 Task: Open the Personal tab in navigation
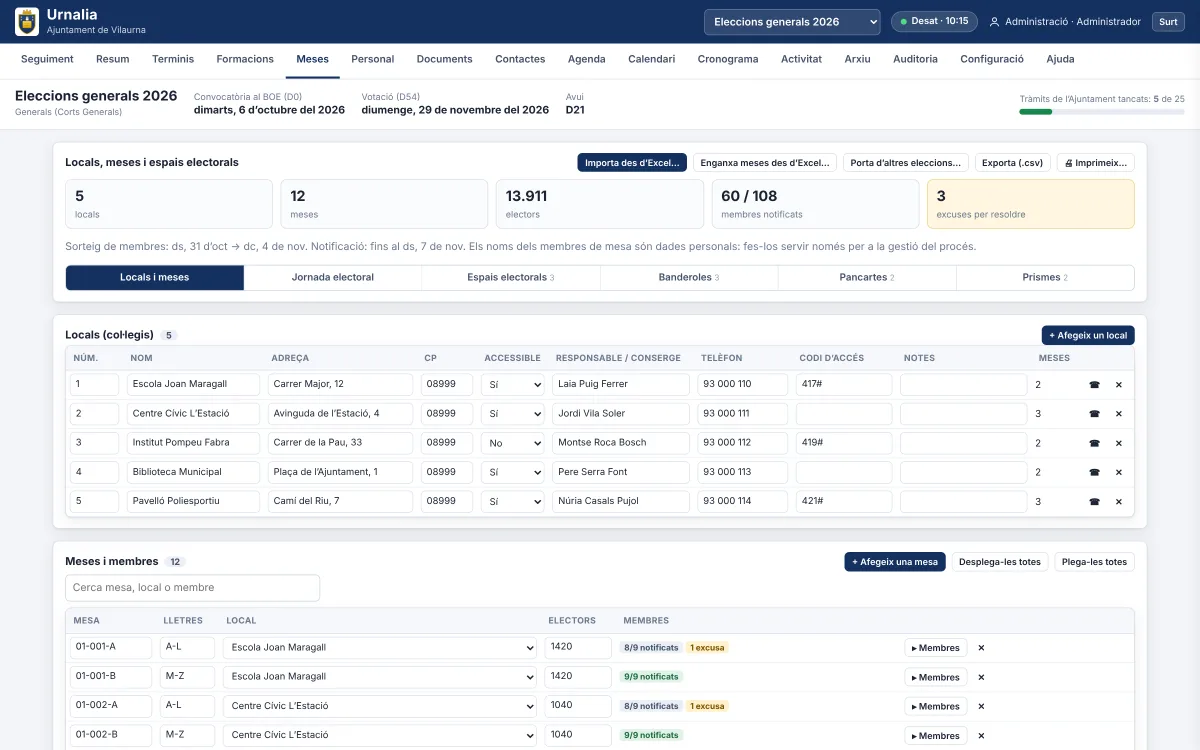373,59
